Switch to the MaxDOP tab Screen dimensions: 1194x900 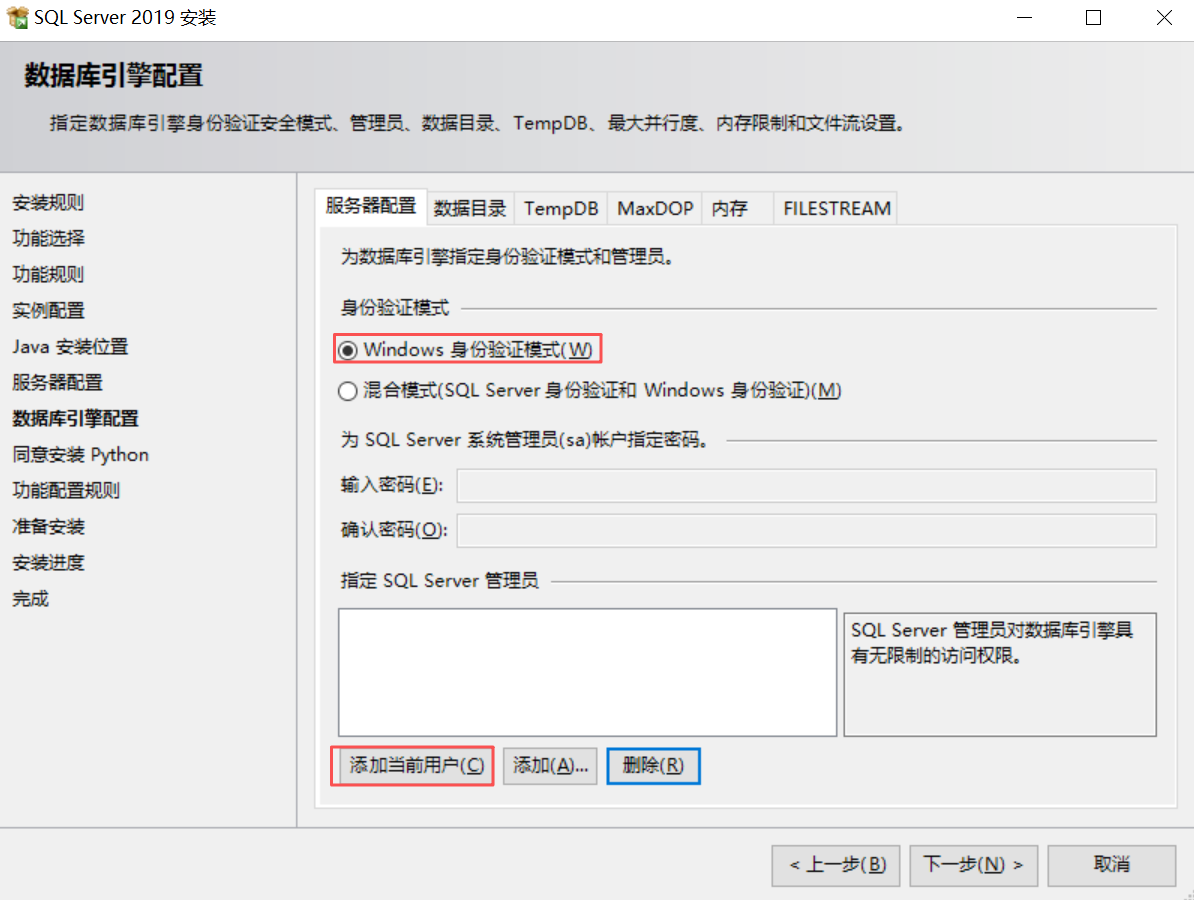tap(655, 209)
